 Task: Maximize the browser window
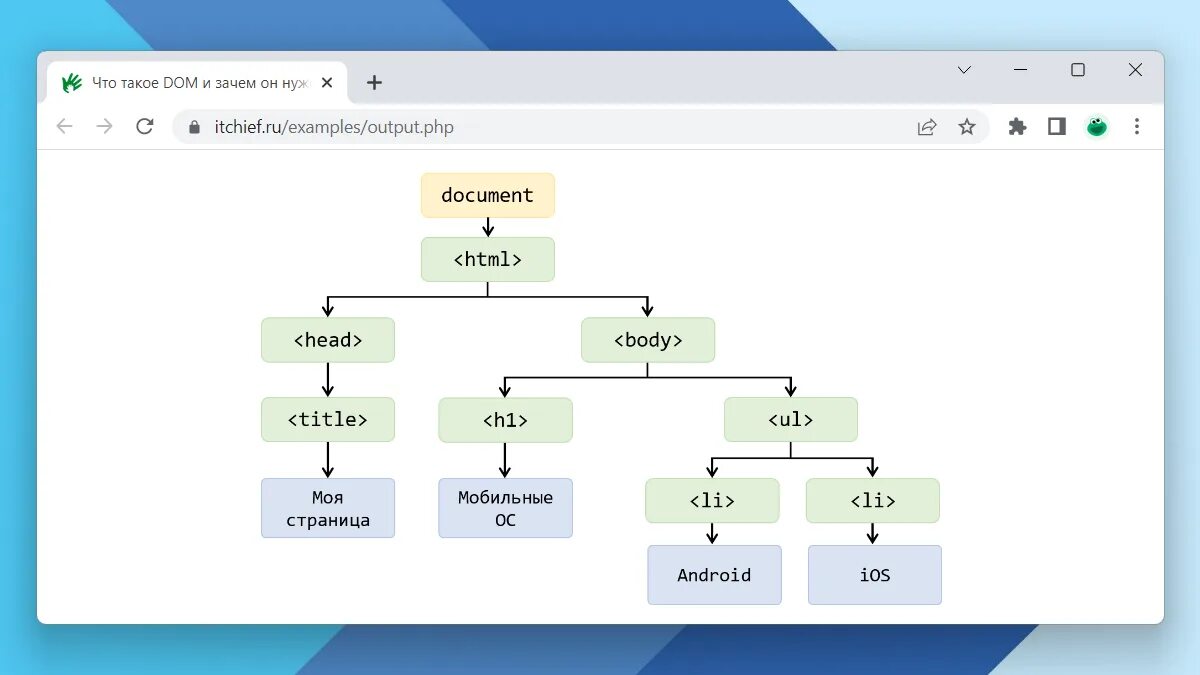(1078, 70)
